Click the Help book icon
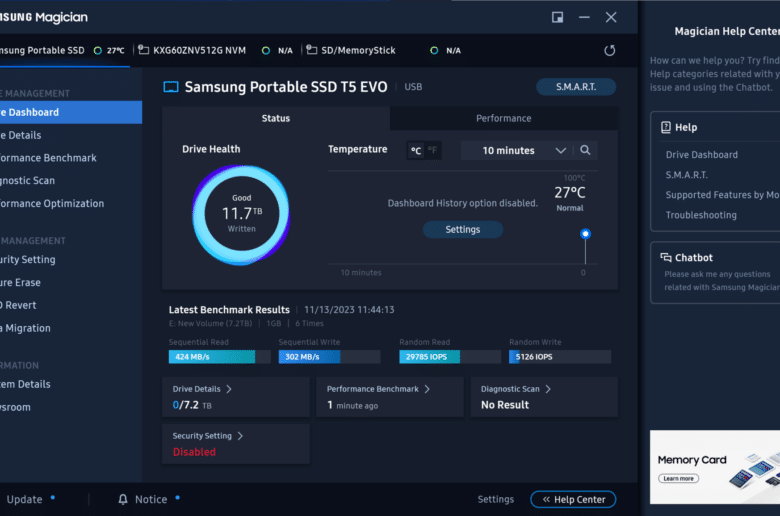Image resolution: width=780 pixels, height=516 pixels. tap(666, 127)
